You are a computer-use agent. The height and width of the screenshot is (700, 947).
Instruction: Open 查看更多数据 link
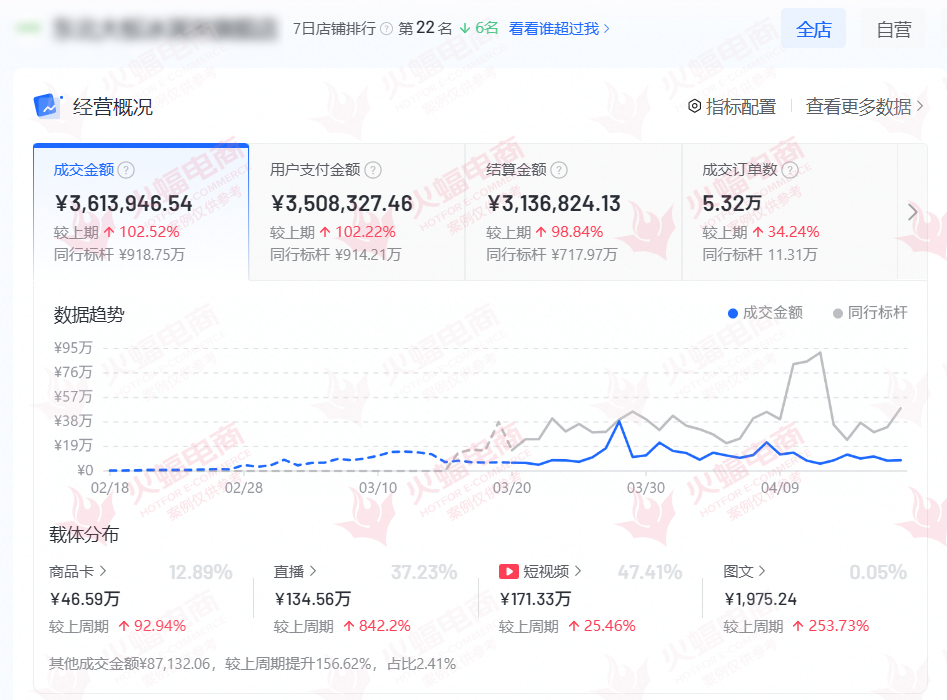coord(864,107)
